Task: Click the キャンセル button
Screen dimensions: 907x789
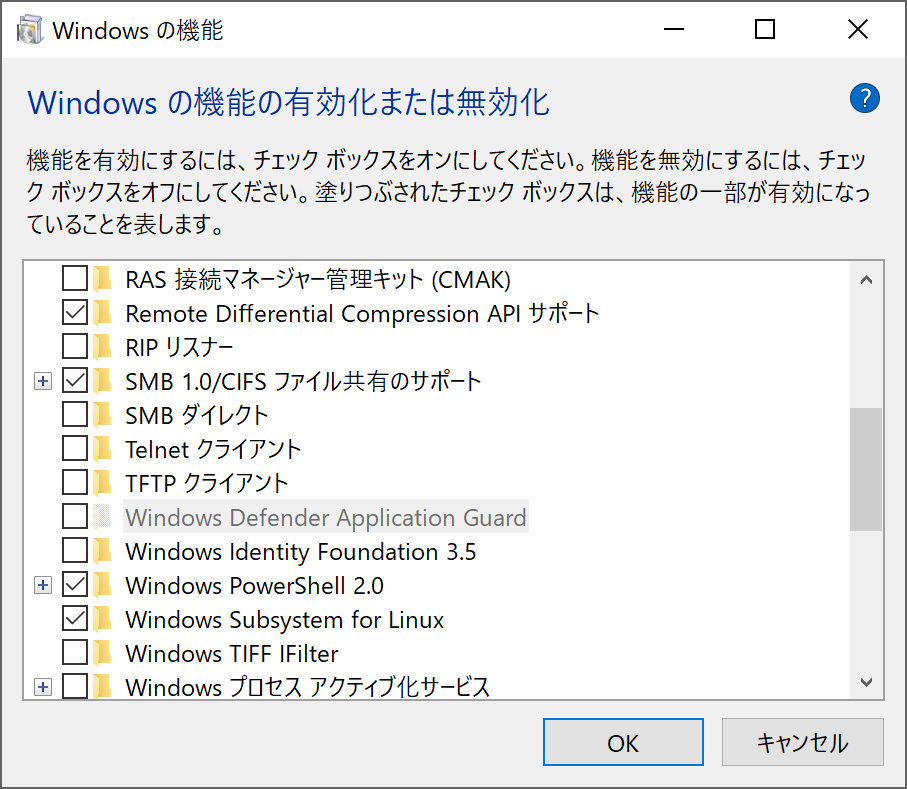Action: coord(802,742)
